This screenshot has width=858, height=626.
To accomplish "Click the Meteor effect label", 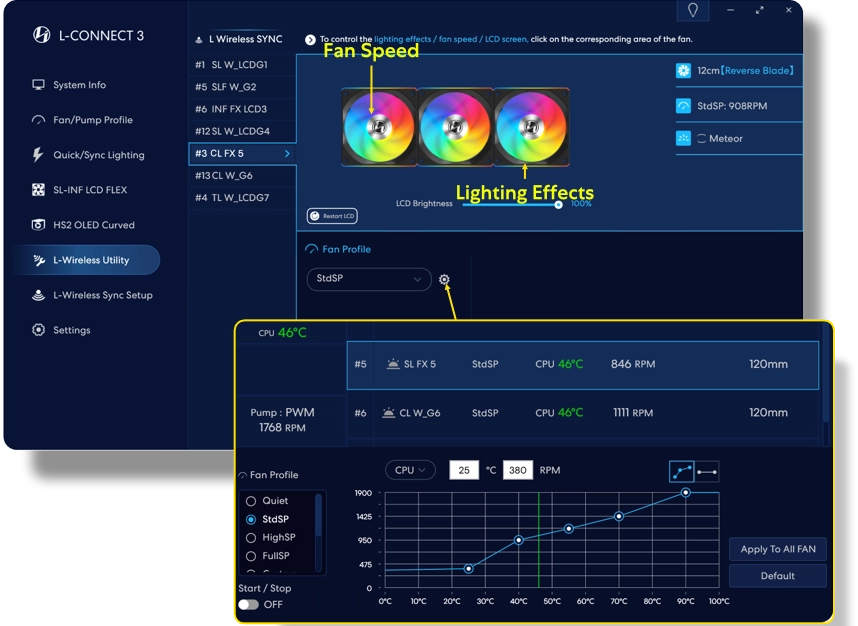I will [x=726, y=138].
